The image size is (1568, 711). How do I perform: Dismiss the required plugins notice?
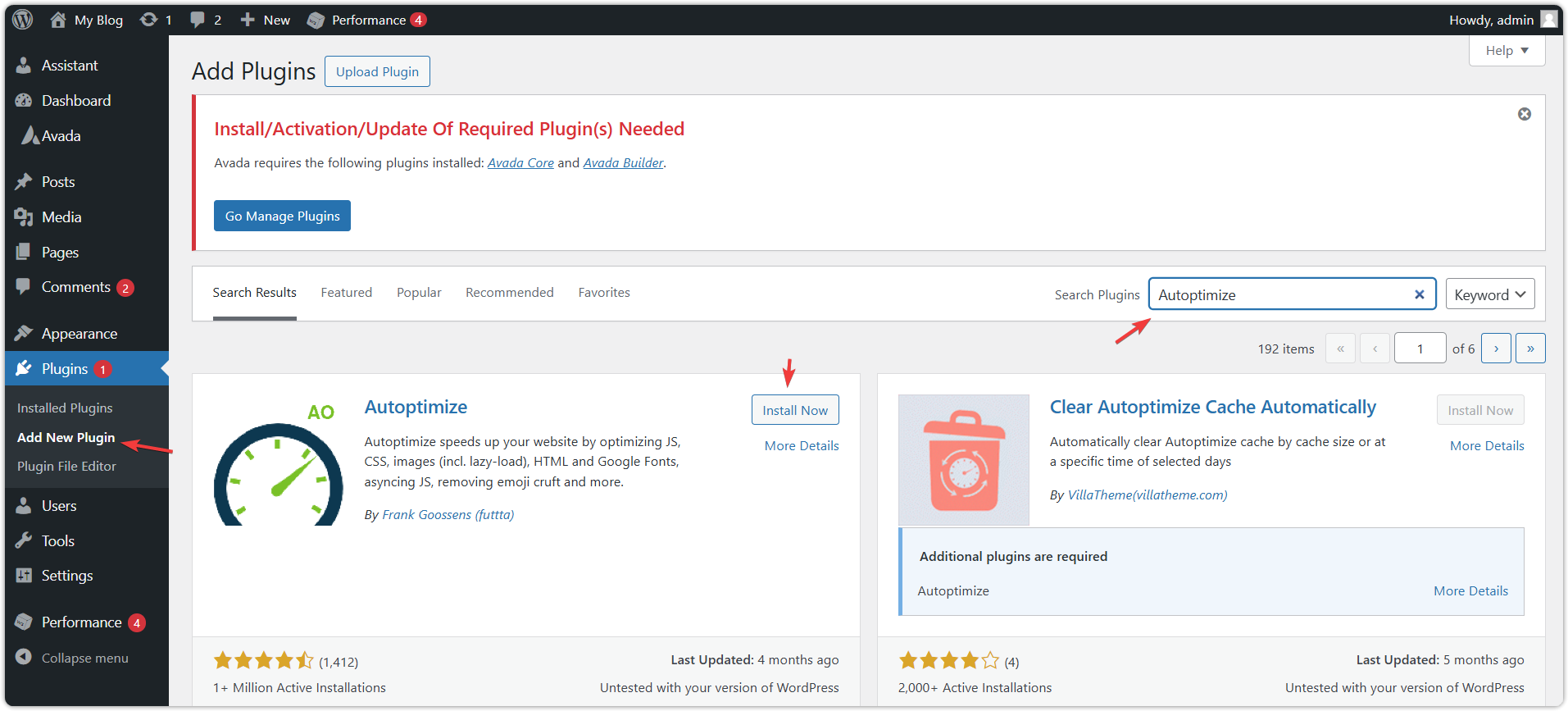click(x=1525, y=114)
